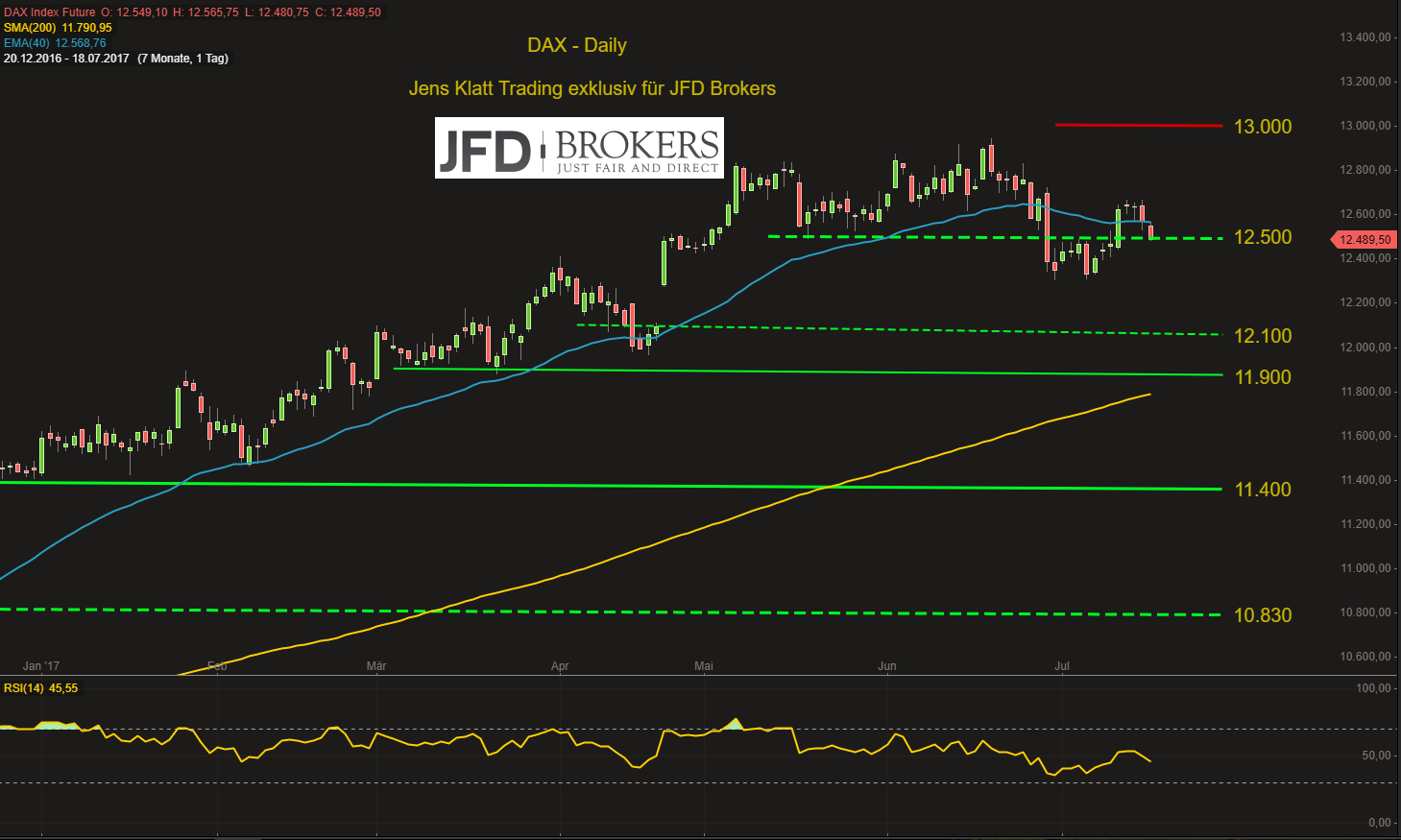Viewport: 1401px width, 840px height.
Task: Click the Jul time axis label
Action: click(1062, 665)
